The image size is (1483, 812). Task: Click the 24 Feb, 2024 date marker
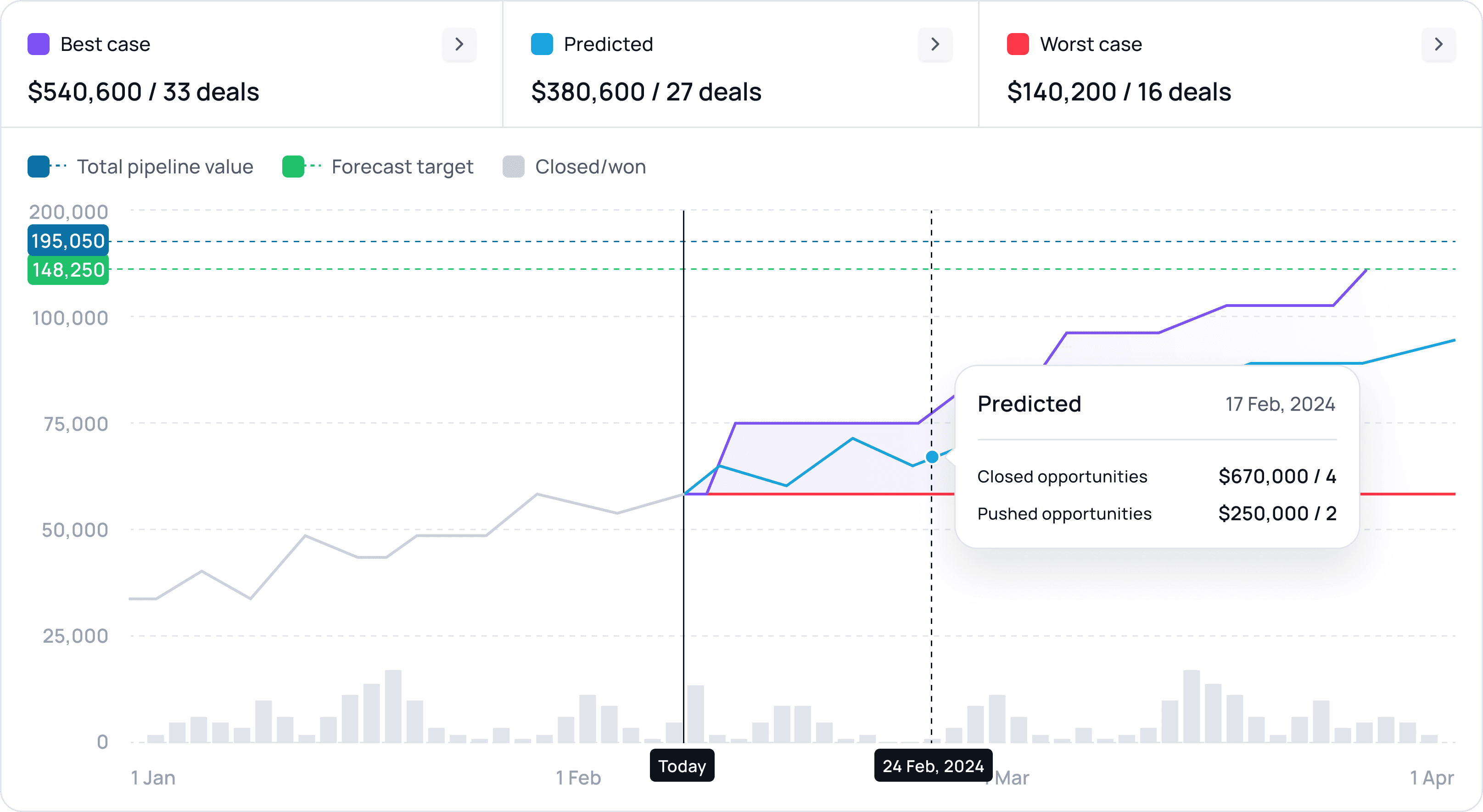[933, 766]
